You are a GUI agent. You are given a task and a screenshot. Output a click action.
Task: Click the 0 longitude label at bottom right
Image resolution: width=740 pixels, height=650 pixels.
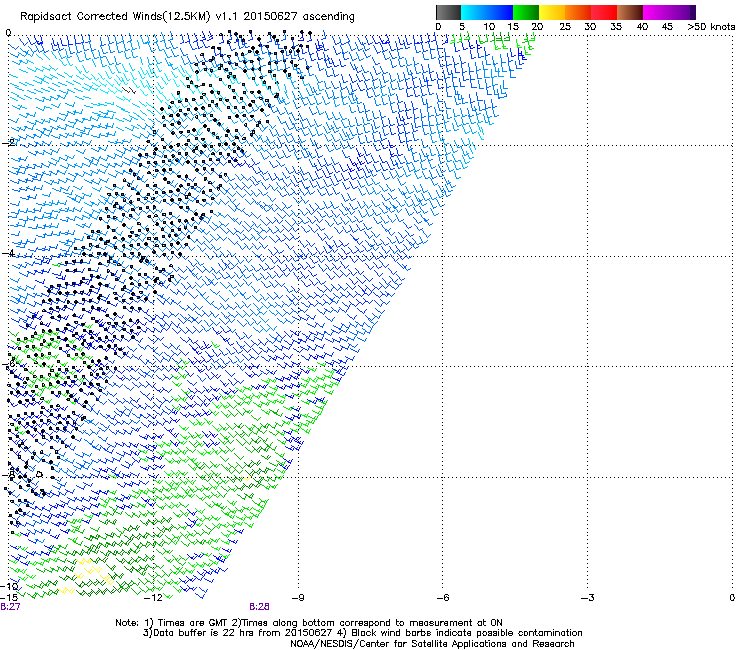pyautogui.click(x=732, y=598)
